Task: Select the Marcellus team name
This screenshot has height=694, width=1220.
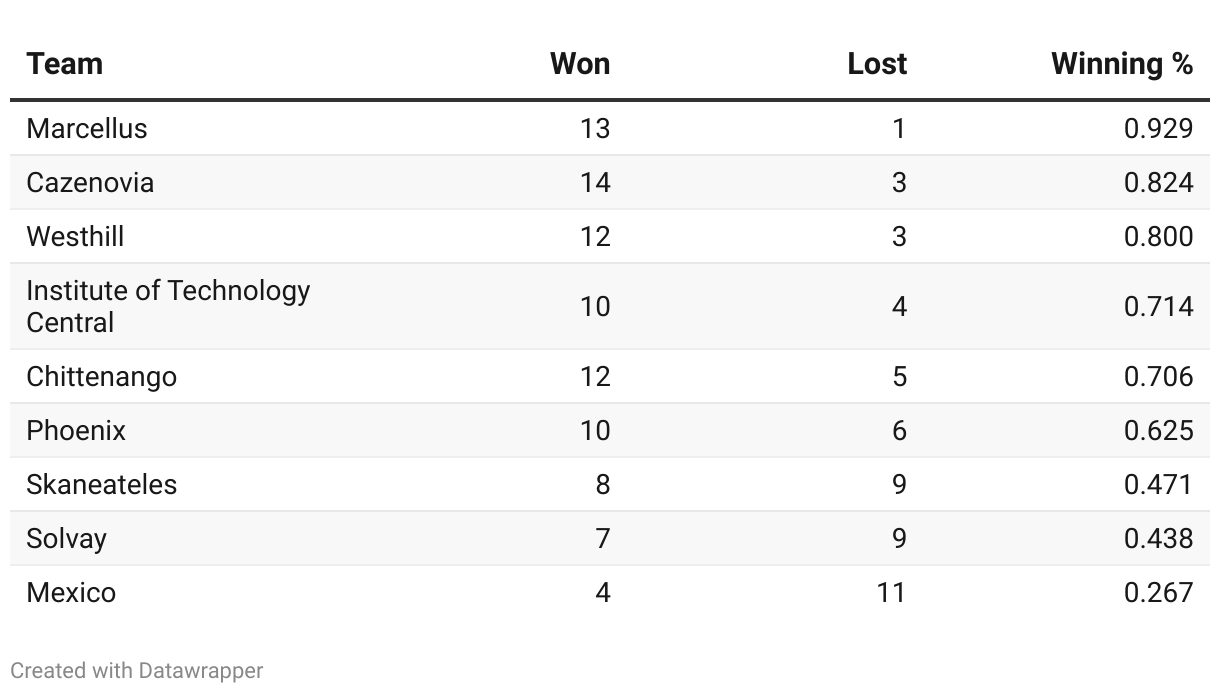Action: point(87,129)
